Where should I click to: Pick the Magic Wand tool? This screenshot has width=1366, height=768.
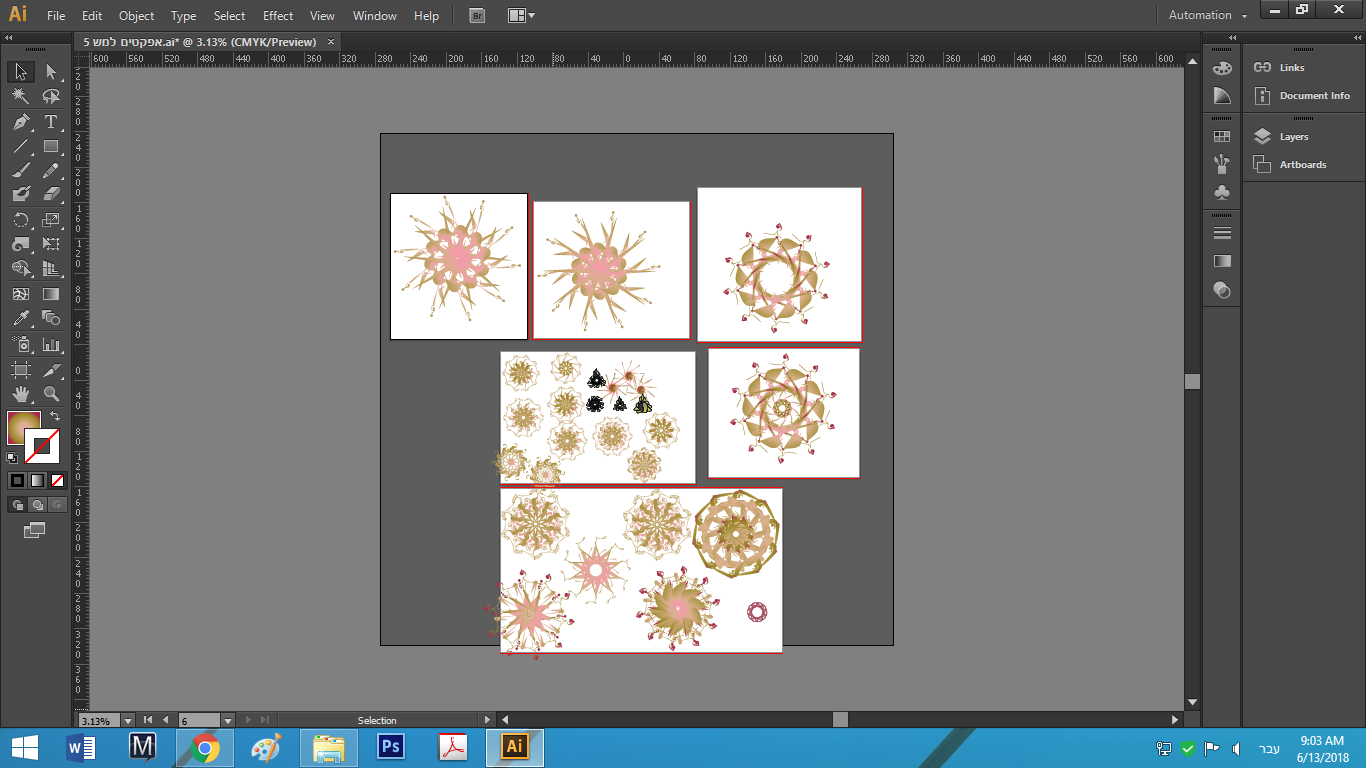[x=20, y=97]
